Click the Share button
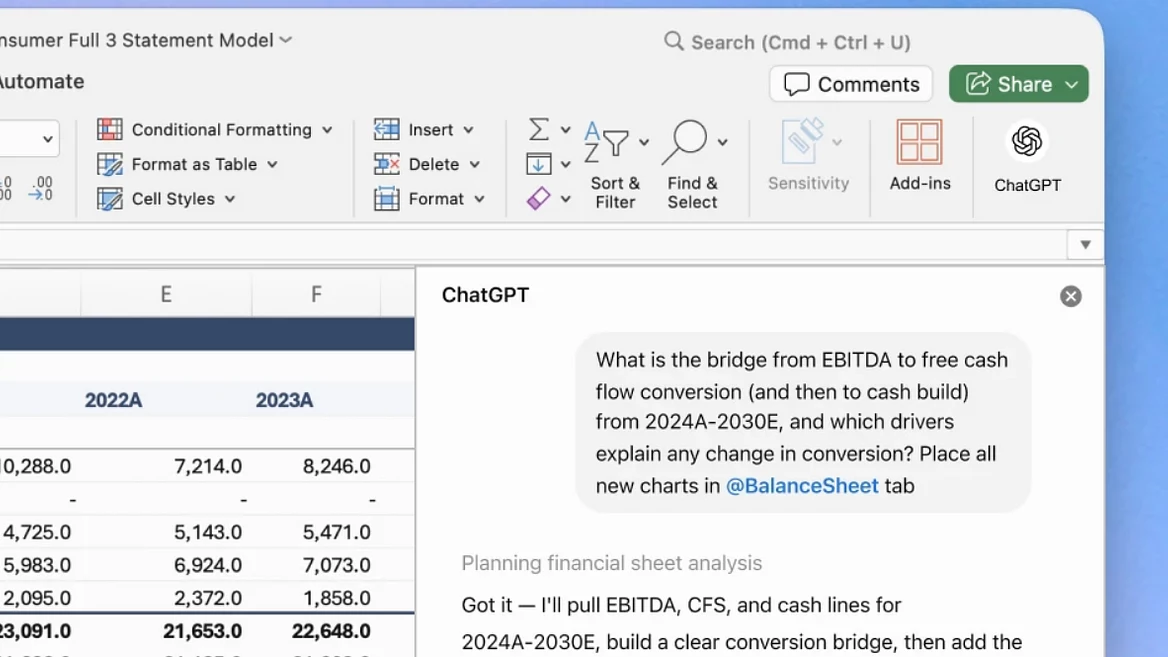This screenshot has width=1168, height=657. (x=1018, y=84)
